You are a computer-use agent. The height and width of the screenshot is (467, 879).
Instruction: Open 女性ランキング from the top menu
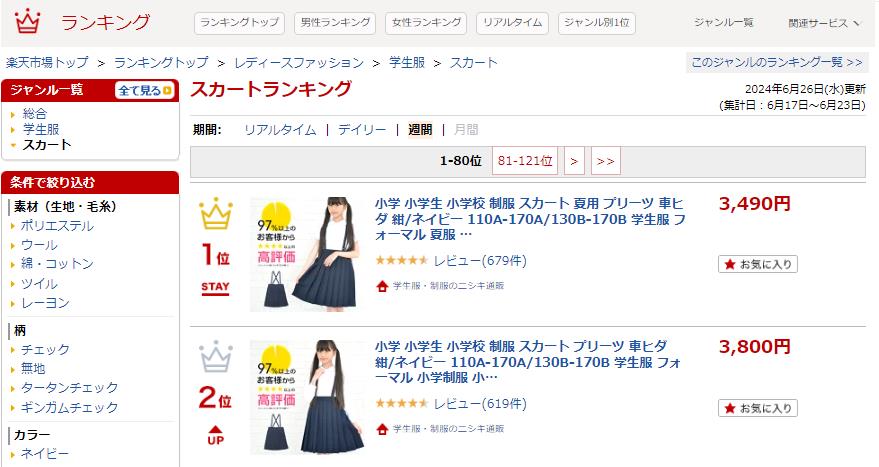point(426,23)
